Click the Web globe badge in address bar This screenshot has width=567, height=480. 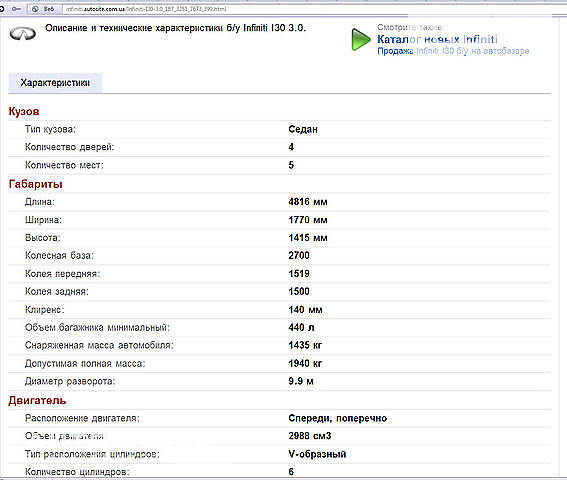pyautogui.click(x=43, y=9)
